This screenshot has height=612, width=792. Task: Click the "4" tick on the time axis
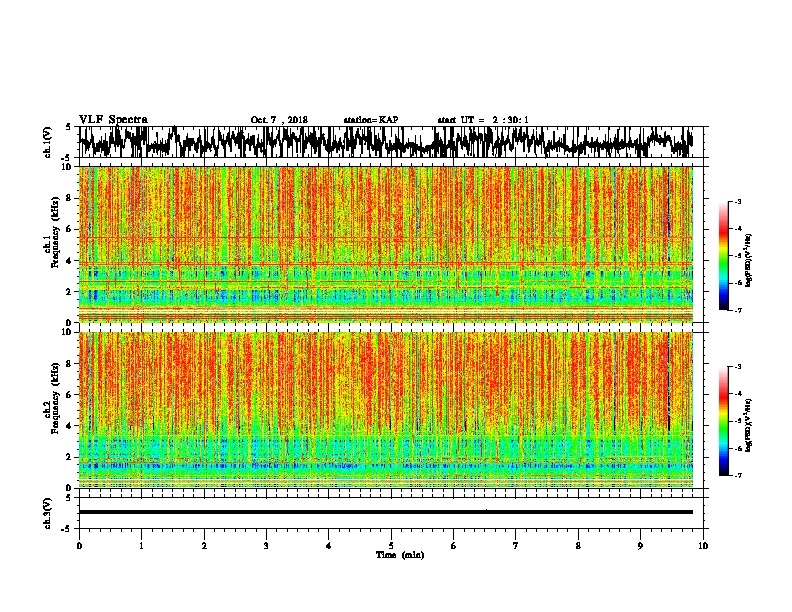tap(329, 546)
